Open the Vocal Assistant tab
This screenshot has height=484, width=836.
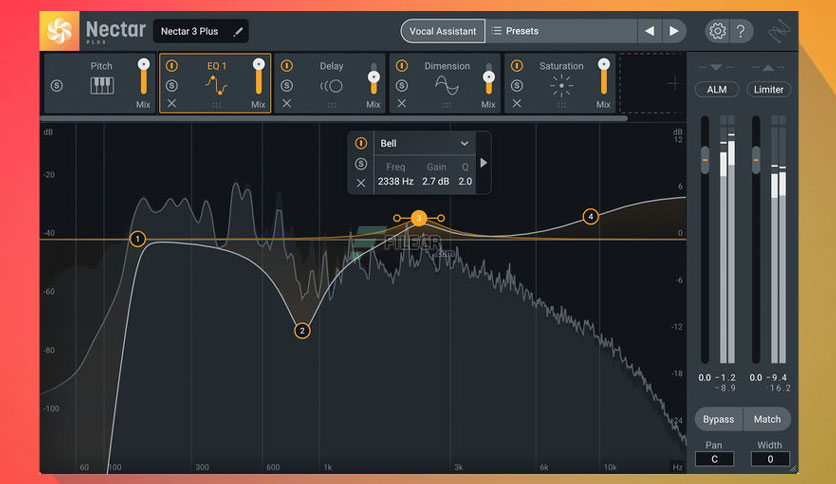click(442, 31)
